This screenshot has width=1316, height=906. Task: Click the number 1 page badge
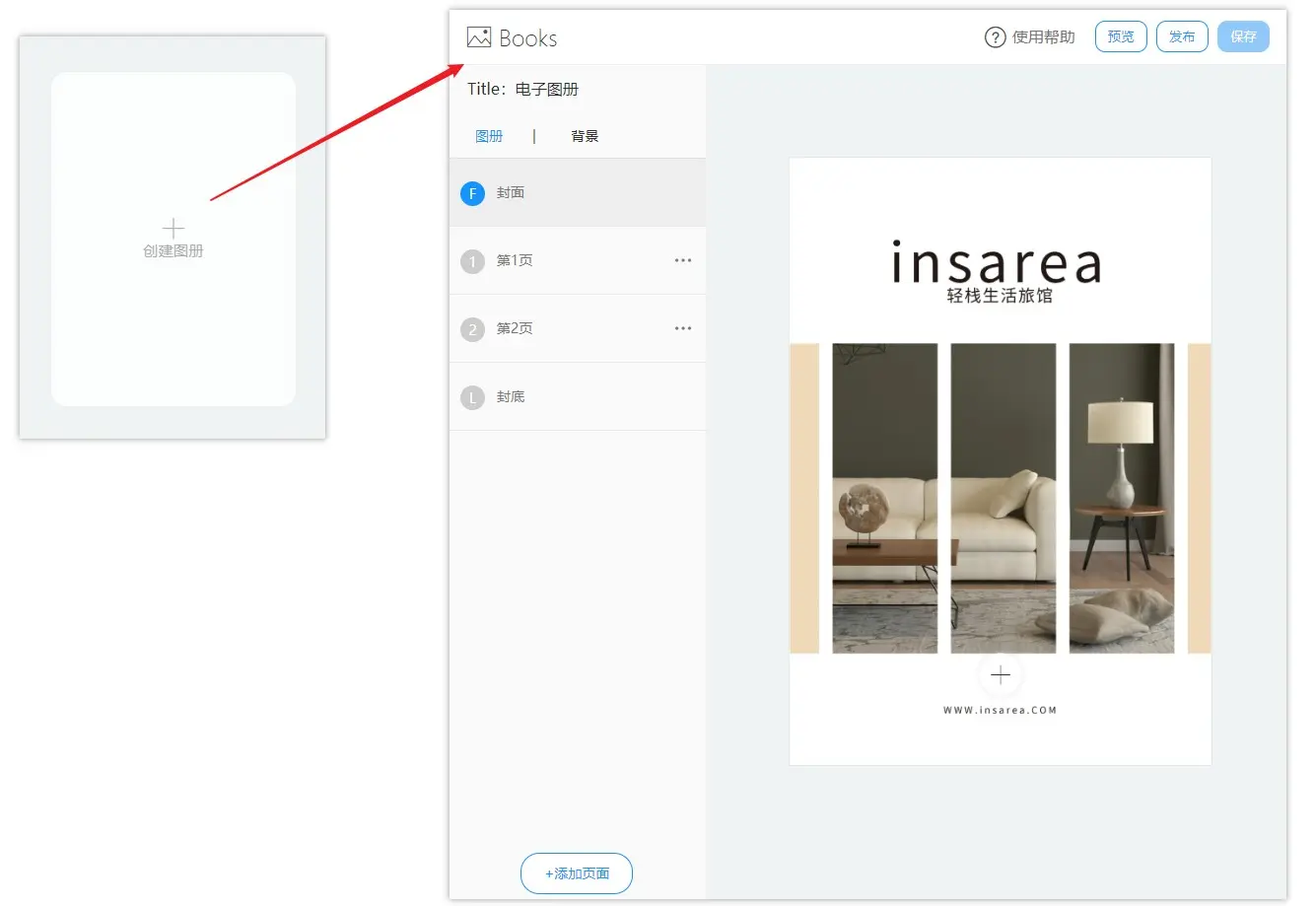tap(473, 261)
